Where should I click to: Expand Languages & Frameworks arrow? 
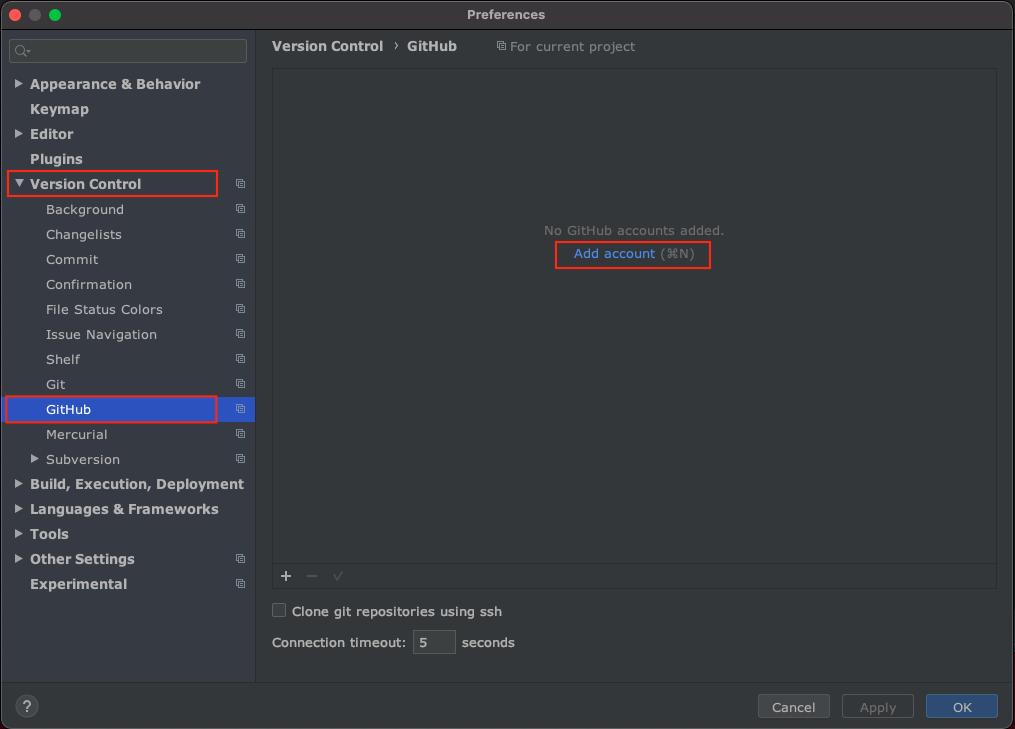click(19, 509)
